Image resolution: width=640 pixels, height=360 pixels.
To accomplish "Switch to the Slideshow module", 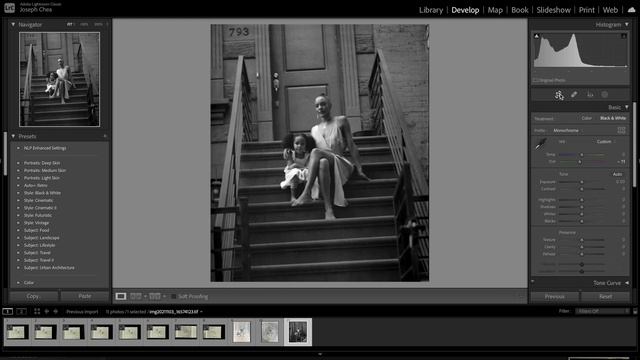I will (x=553, y=10).
